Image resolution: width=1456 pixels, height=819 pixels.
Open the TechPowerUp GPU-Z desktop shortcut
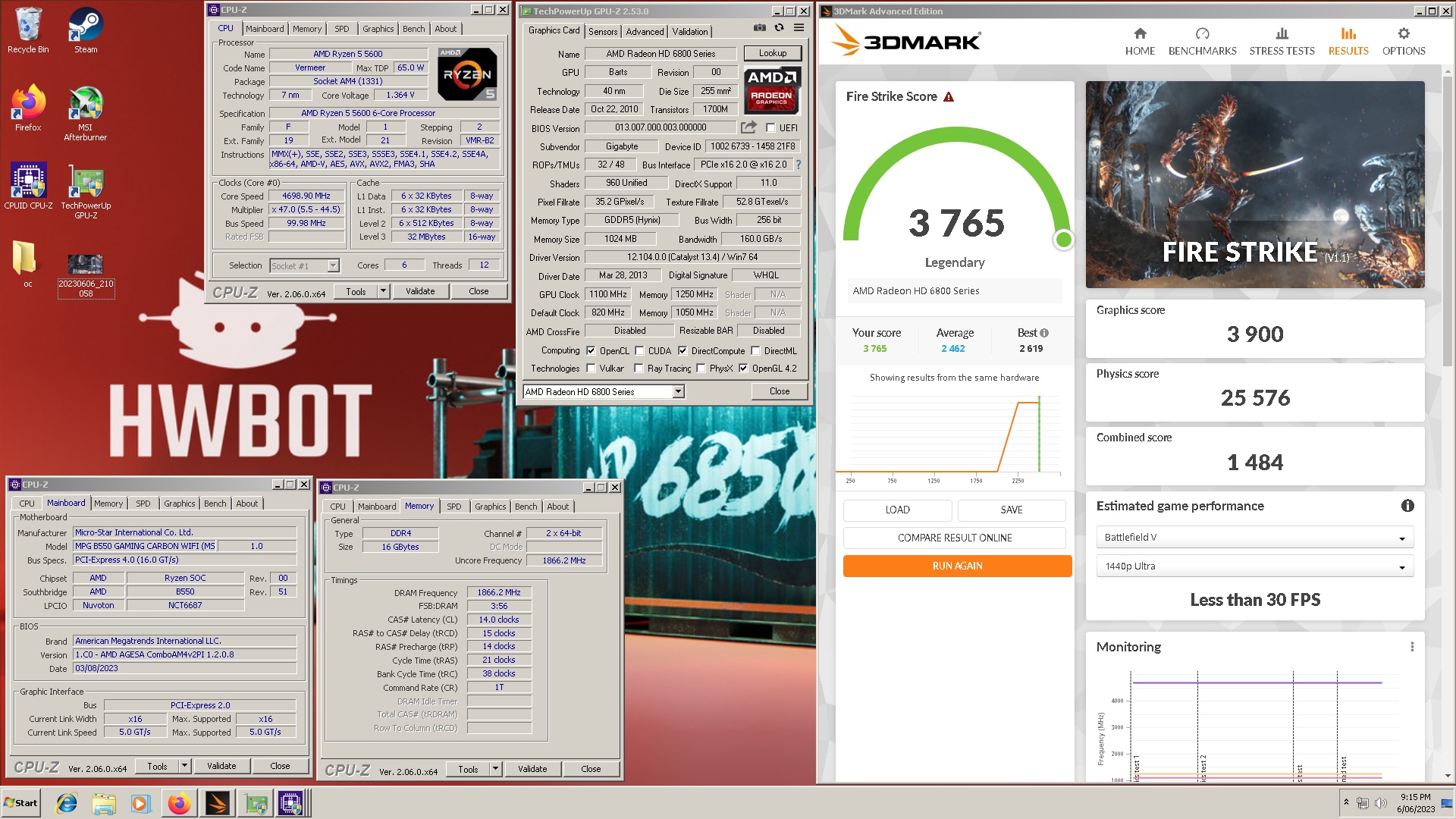(x=86, y=192)
